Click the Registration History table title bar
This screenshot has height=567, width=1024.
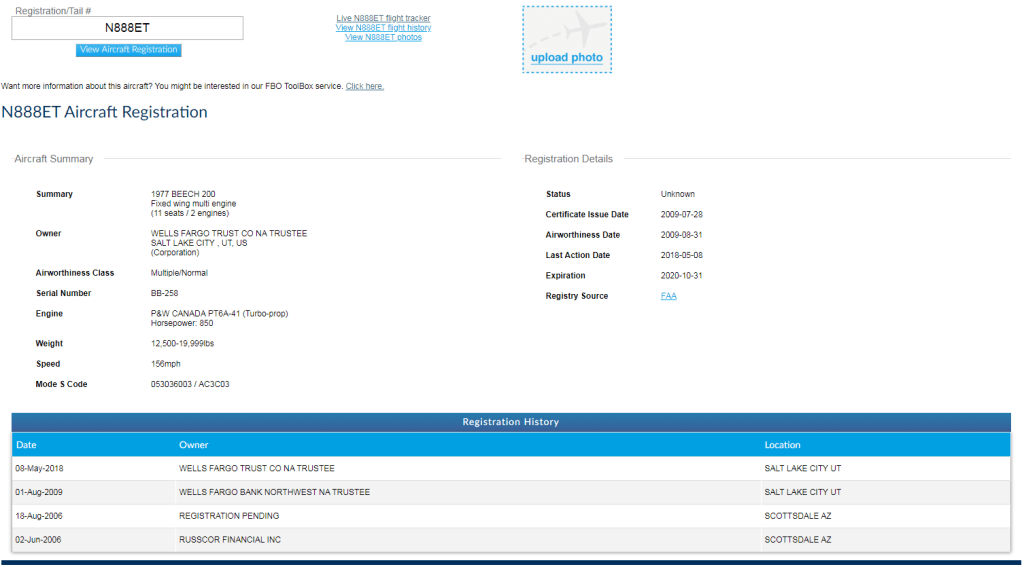(x=510, y=422)
